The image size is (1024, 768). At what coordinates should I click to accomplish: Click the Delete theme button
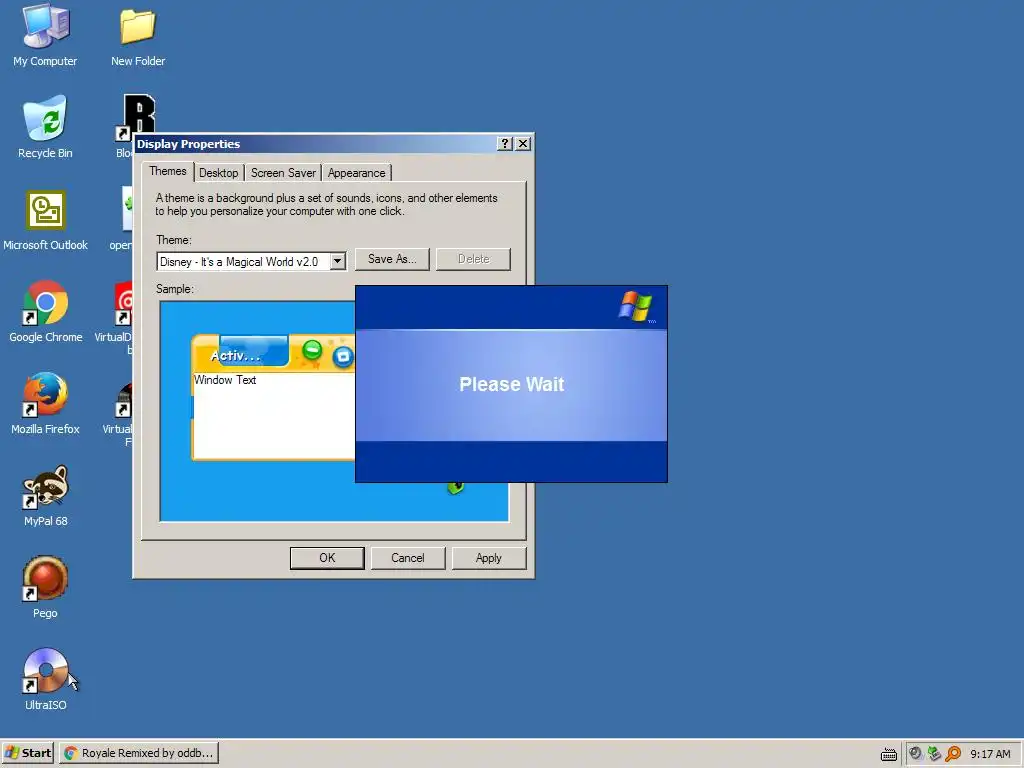tap(473, 259)
